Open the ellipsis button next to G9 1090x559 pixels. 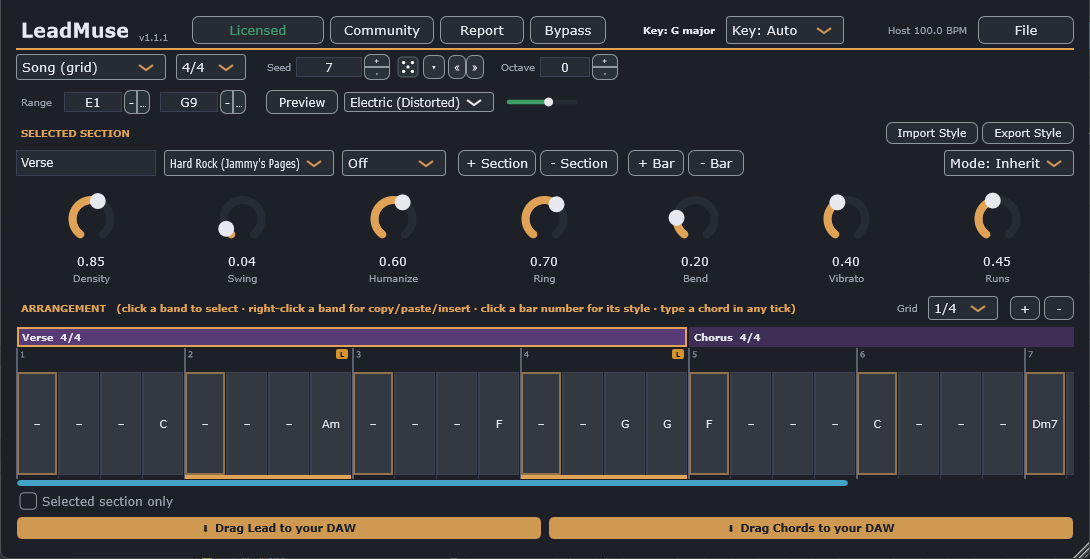[238, 102]
